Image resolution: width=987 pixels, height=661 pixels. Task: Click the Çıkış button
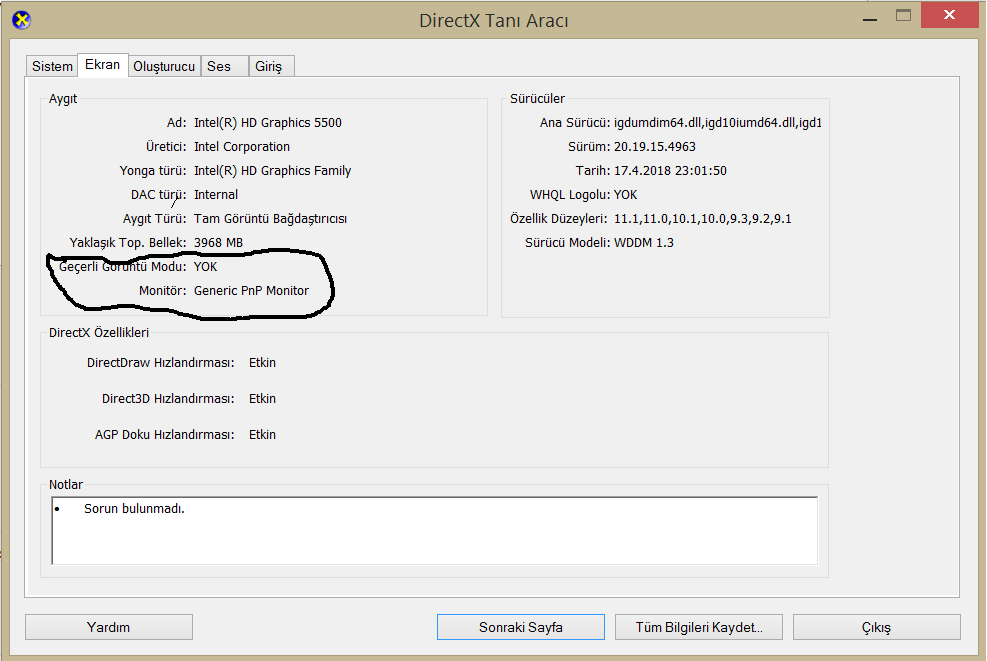coord(876,627)
